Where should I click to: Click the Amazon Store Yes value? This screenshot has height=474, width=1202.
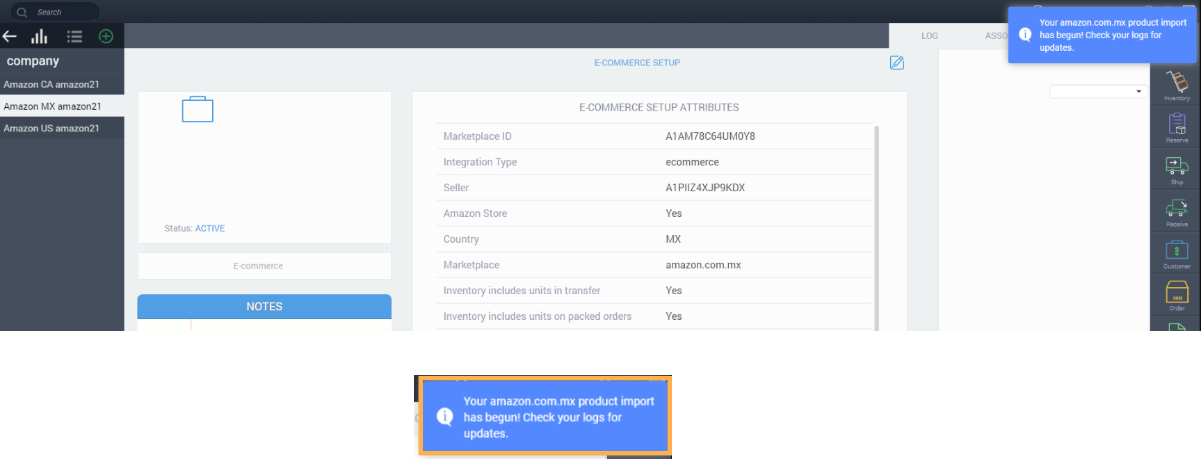click(x=674, y=213)
